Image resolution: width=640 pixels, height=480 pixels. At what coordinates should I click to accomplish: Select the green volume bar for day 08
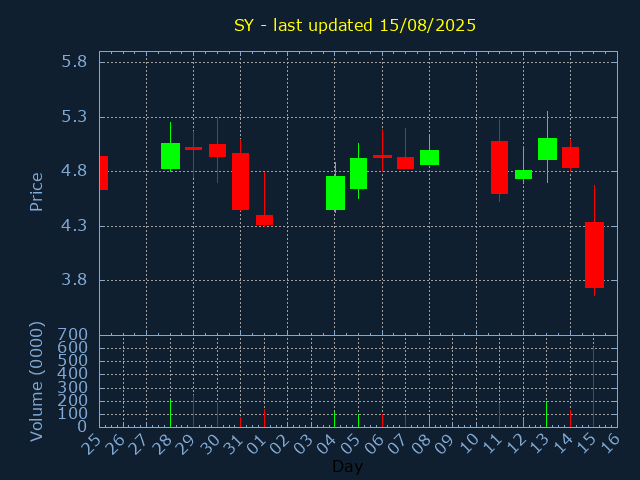tap(429, 421)
